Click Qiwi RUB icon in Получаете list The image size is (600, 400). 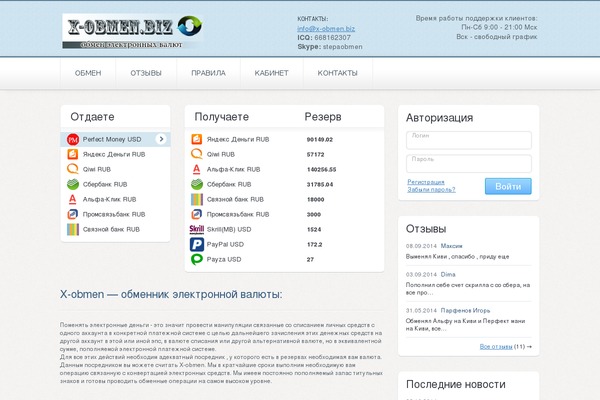[x=197, y=154]
